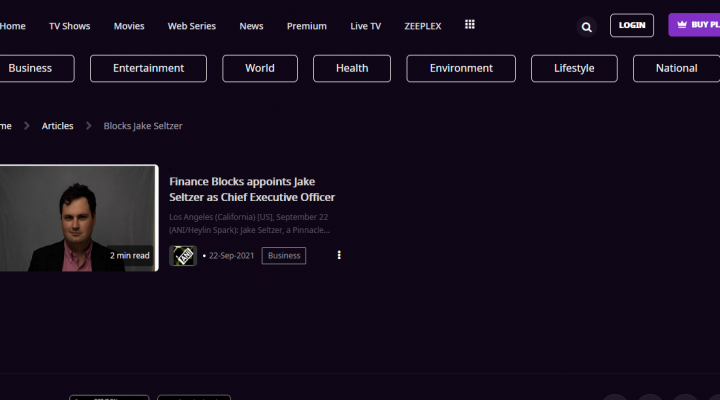Screen dimensions: 720x400
Task: Open TV Shows in navigation
Action: tap(69, 26)
